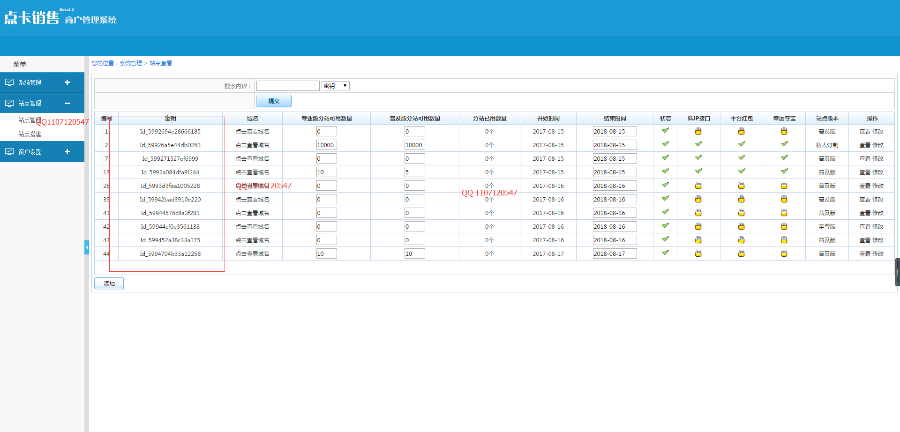
Task: Click the SUP column green checkmark in row 7
Action: coord(699,157)
